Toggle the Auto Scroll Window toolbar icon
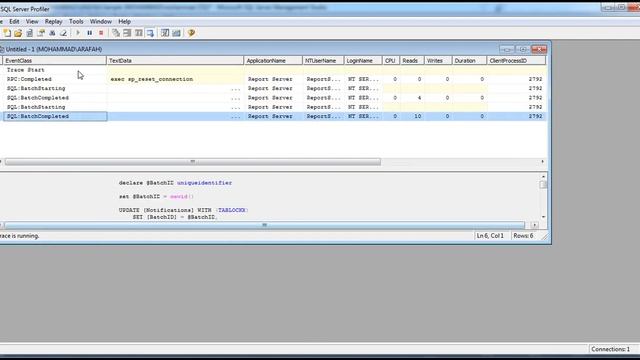This screenshot has height=360, width=640. click(x=150, y=33)
